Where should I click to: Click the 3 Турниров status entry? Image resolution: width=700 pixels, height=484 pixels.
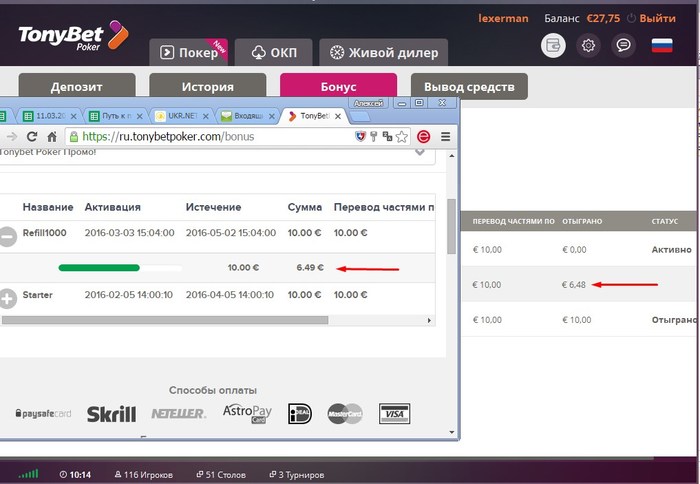pyautogui.click(x=296, y=475)
